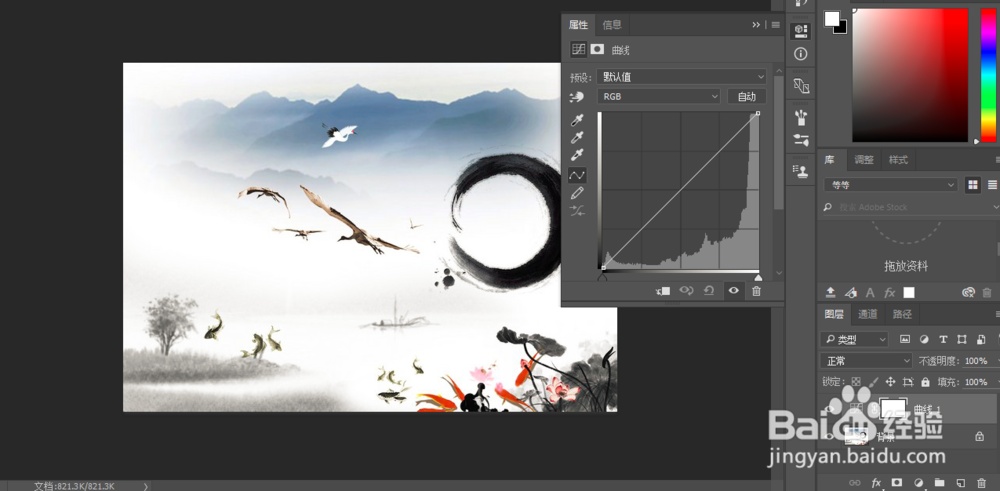Open the Info panel icon in the dock
This screenshot has height=491, width=1000.
pyautogui.click(x=800, y=54)
